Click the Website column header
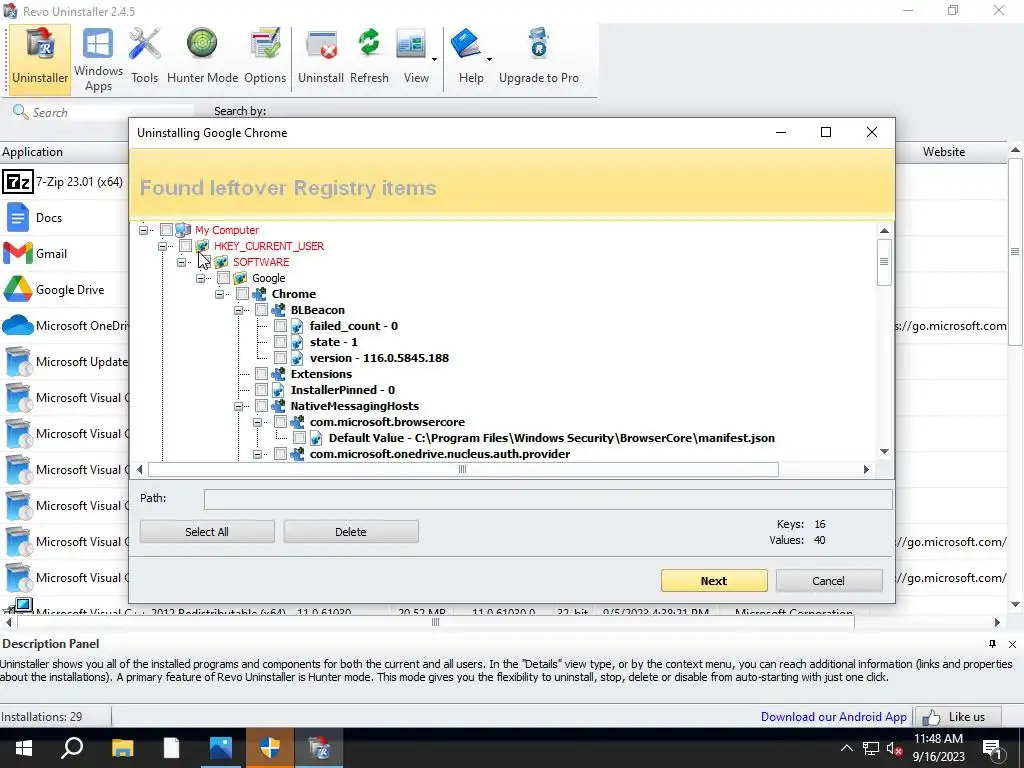The height and width of the screenshot is (768, 1024). 944,152
